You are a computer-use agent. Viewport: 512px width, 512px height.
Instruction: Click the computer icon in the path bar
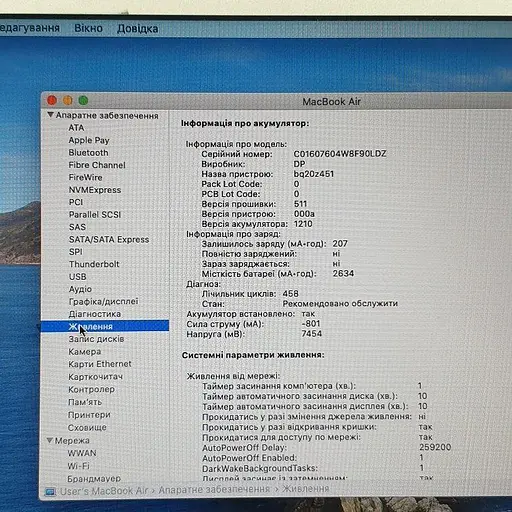click(50, 492)
